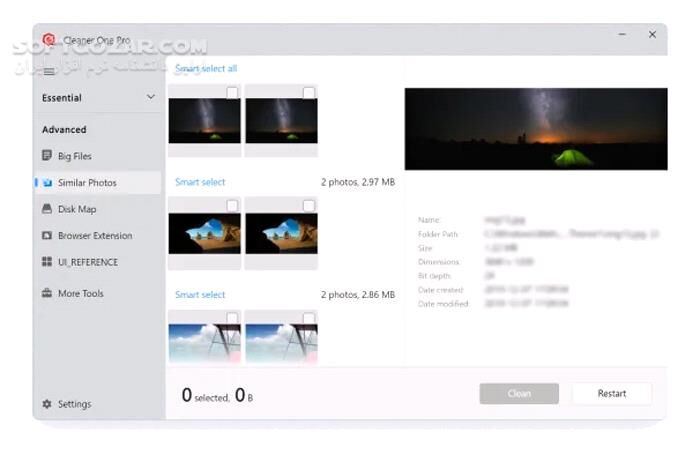Expand the Essential section chevron
Image resolution: width=700 pixels, height=462 pixels.
click(x=151, y=97)
